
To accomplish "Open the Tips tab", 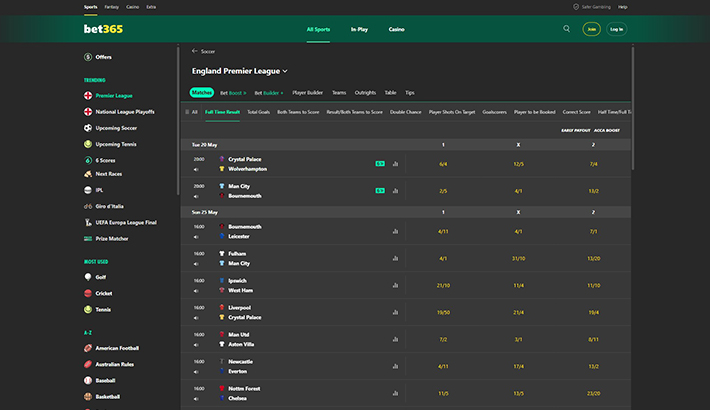I will click(x=410, y=93).
